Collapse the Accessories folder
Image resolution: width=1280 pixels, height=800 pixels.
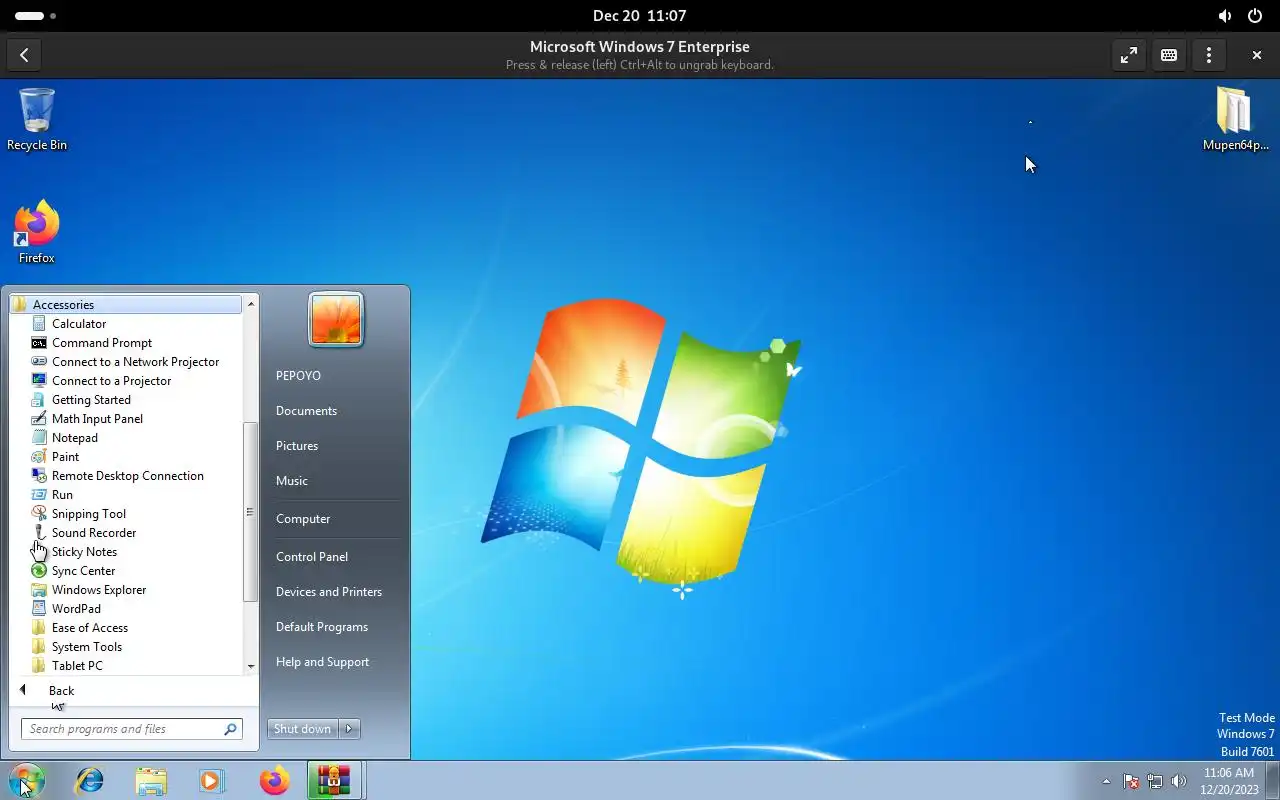click(x=126, y=305)
